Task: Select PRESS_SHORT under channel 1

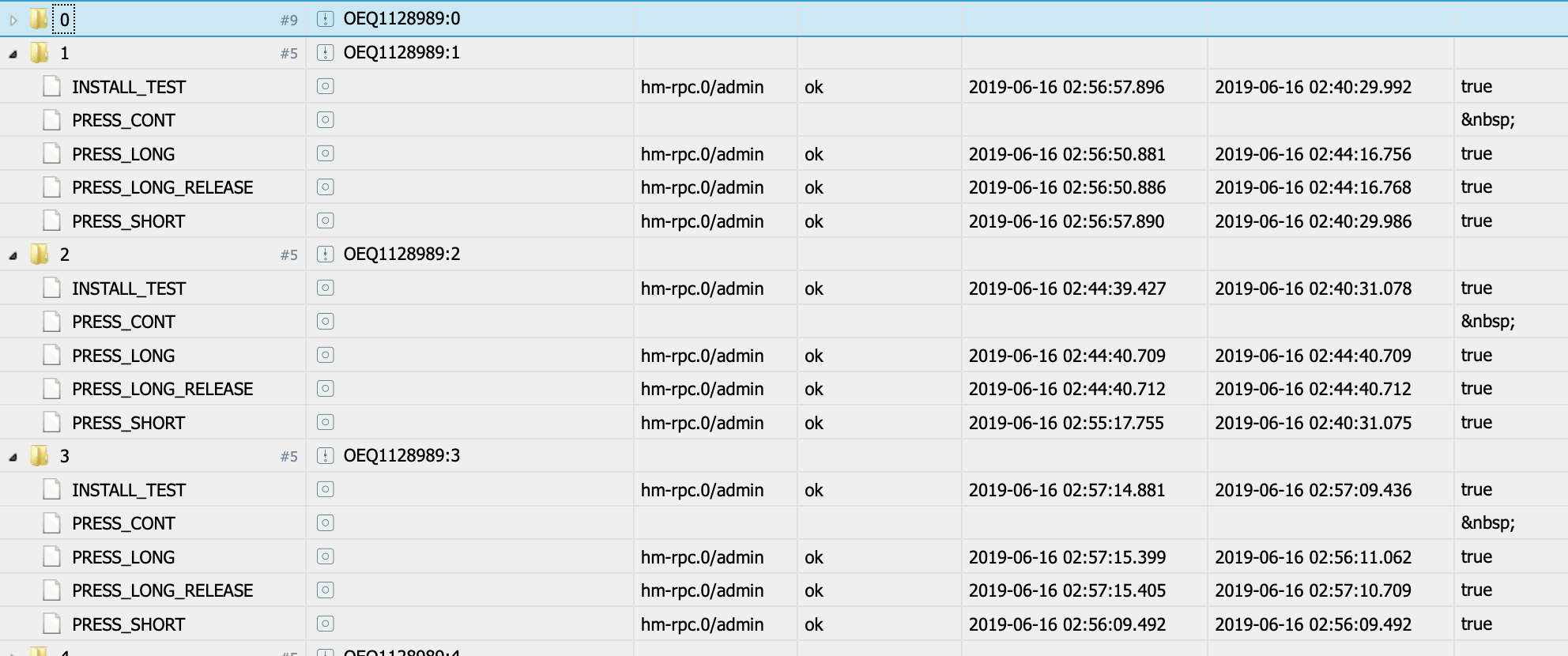Action: pyautogui.click(x=128, y=221)
